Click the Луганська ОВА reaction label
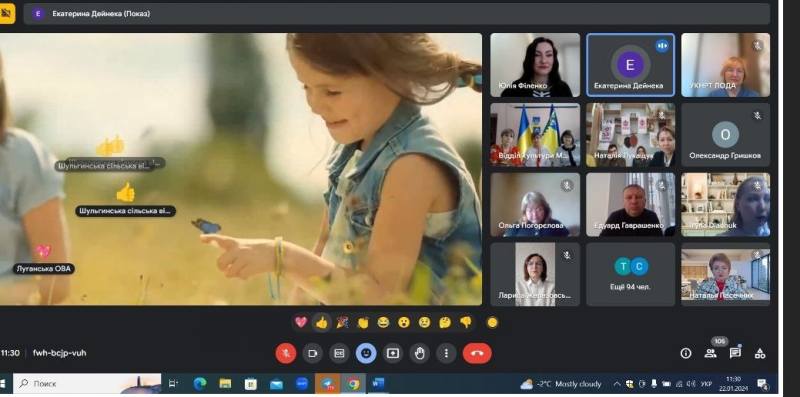The image size is (800, 397). tap(44, 269)
